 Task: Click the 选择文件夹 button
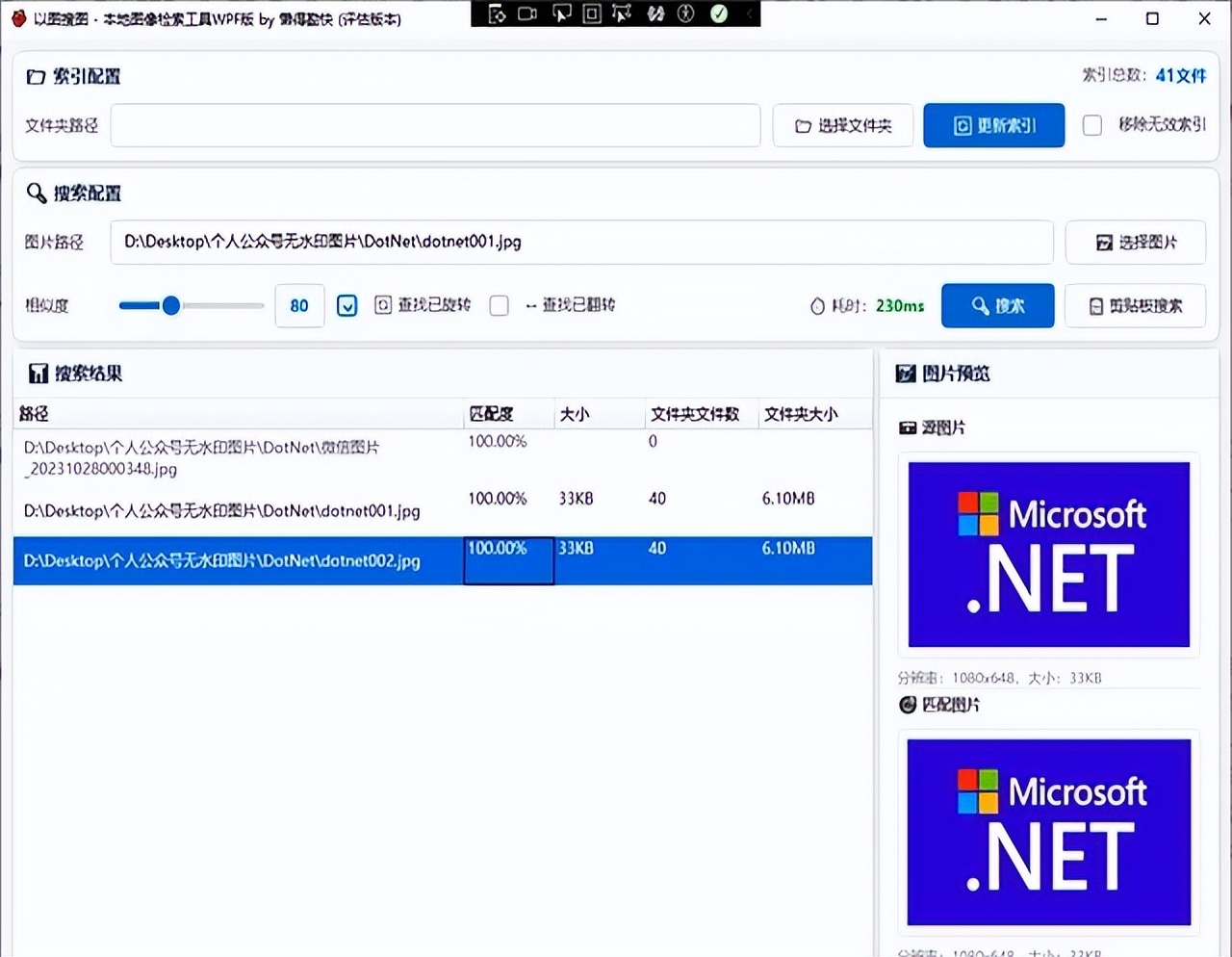[x=842, y=125]
